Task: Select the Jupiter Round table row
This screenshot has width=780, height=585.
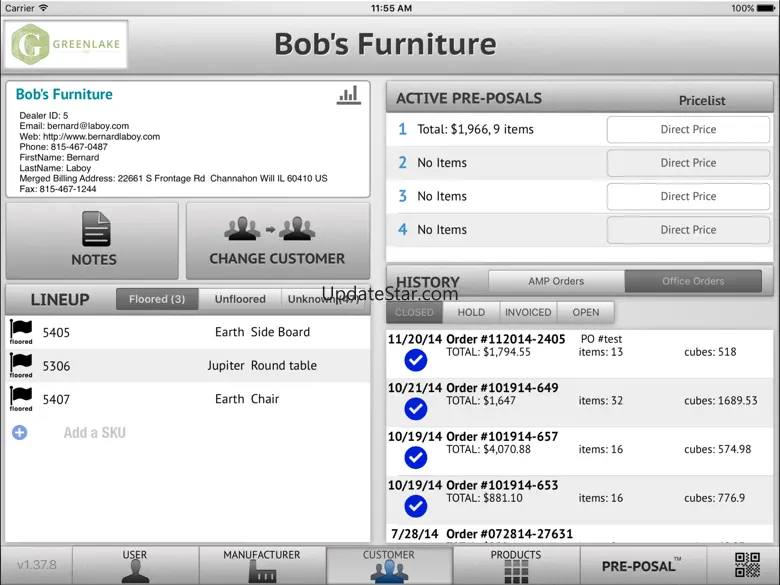Action: [x=188, y=366]
